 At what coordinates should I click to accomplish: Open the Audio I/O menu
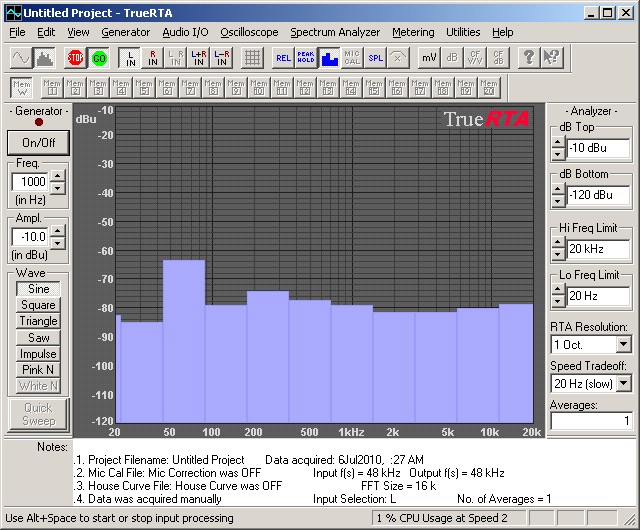185,32
